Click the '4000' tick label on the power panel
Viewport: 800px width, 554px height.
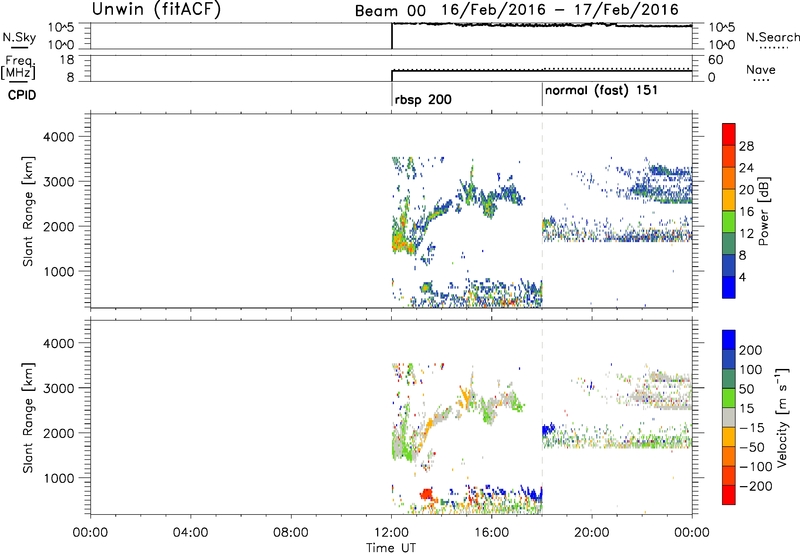[x=58, y=137]
